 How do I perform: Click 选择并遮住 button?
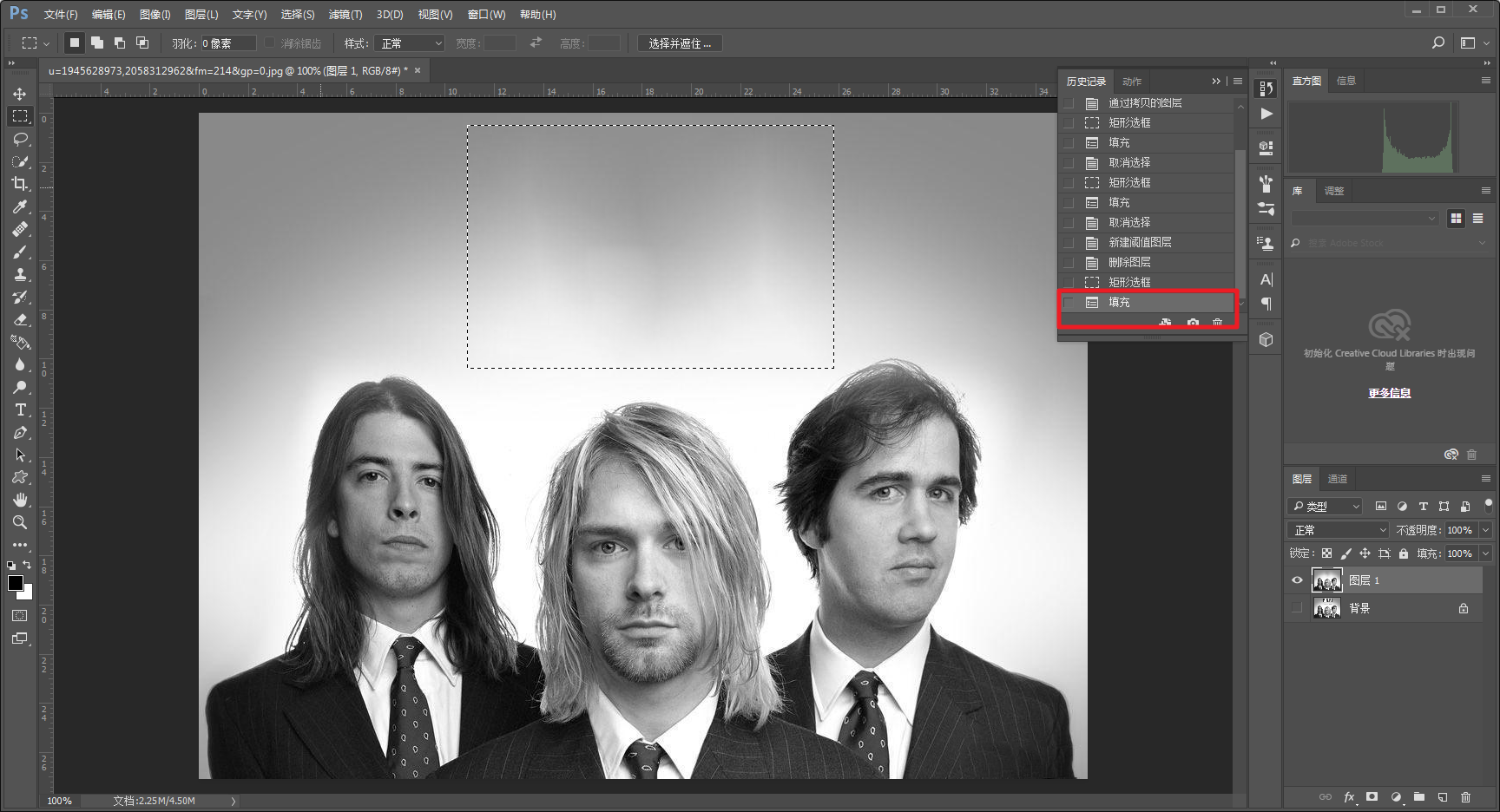tap(680, 43)
